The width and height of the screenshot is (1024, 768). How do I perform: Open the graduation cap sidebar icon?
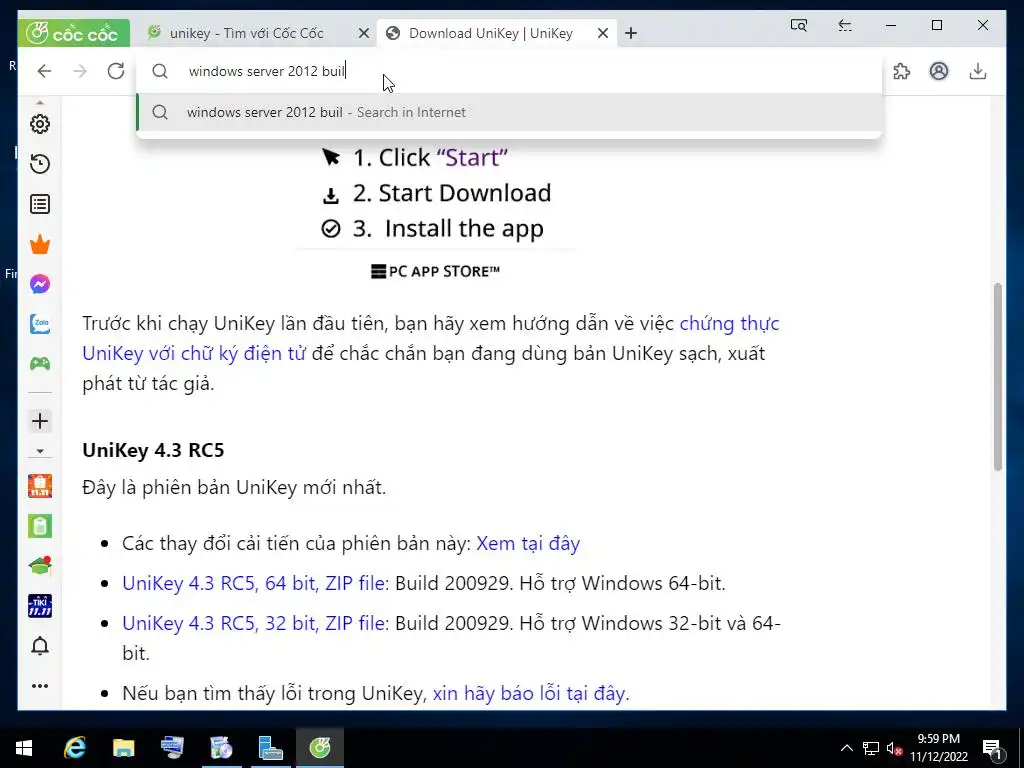click(40, 566)
